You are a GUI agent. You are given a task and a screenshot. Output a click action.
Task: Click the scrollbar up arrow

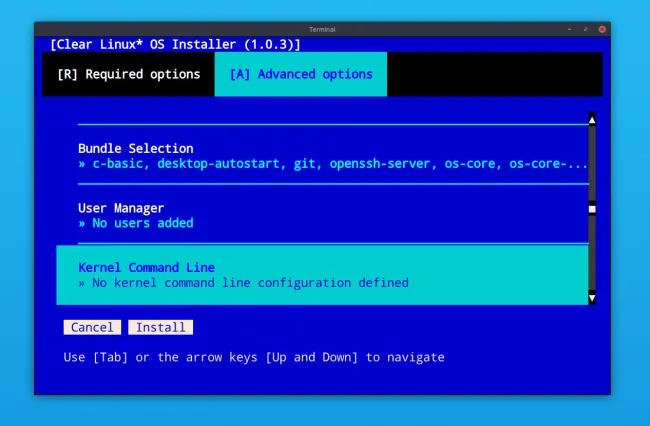pyautogui.click(x=592, y=120)
